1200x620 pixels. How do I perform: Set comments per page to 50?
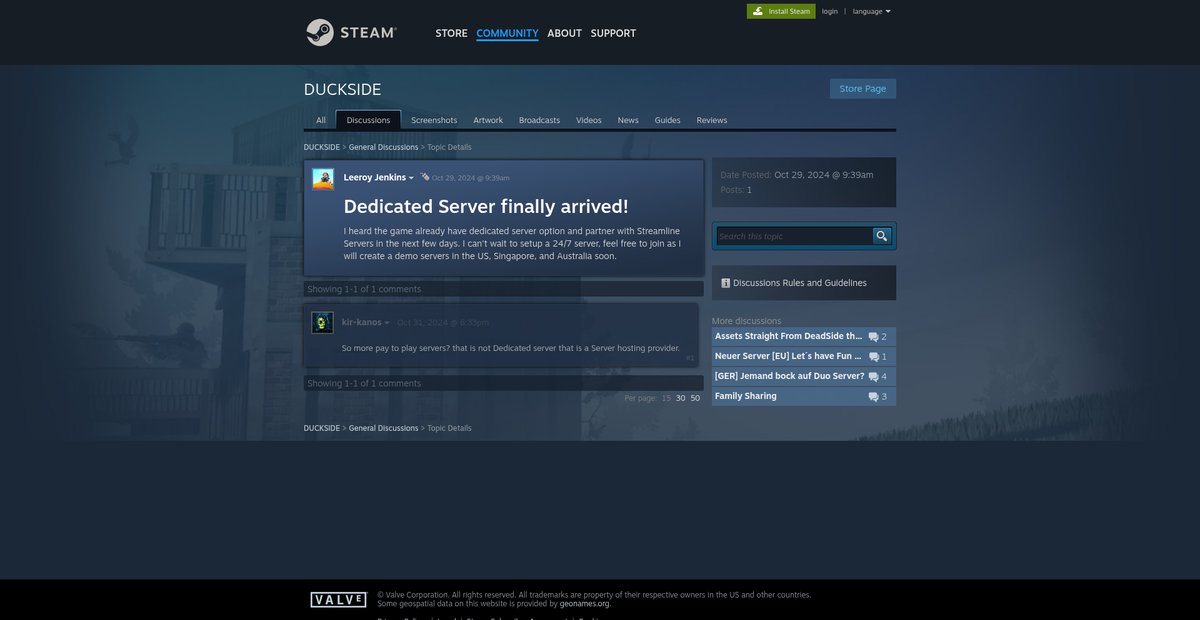pyautogui.click(x=695, y=398)
